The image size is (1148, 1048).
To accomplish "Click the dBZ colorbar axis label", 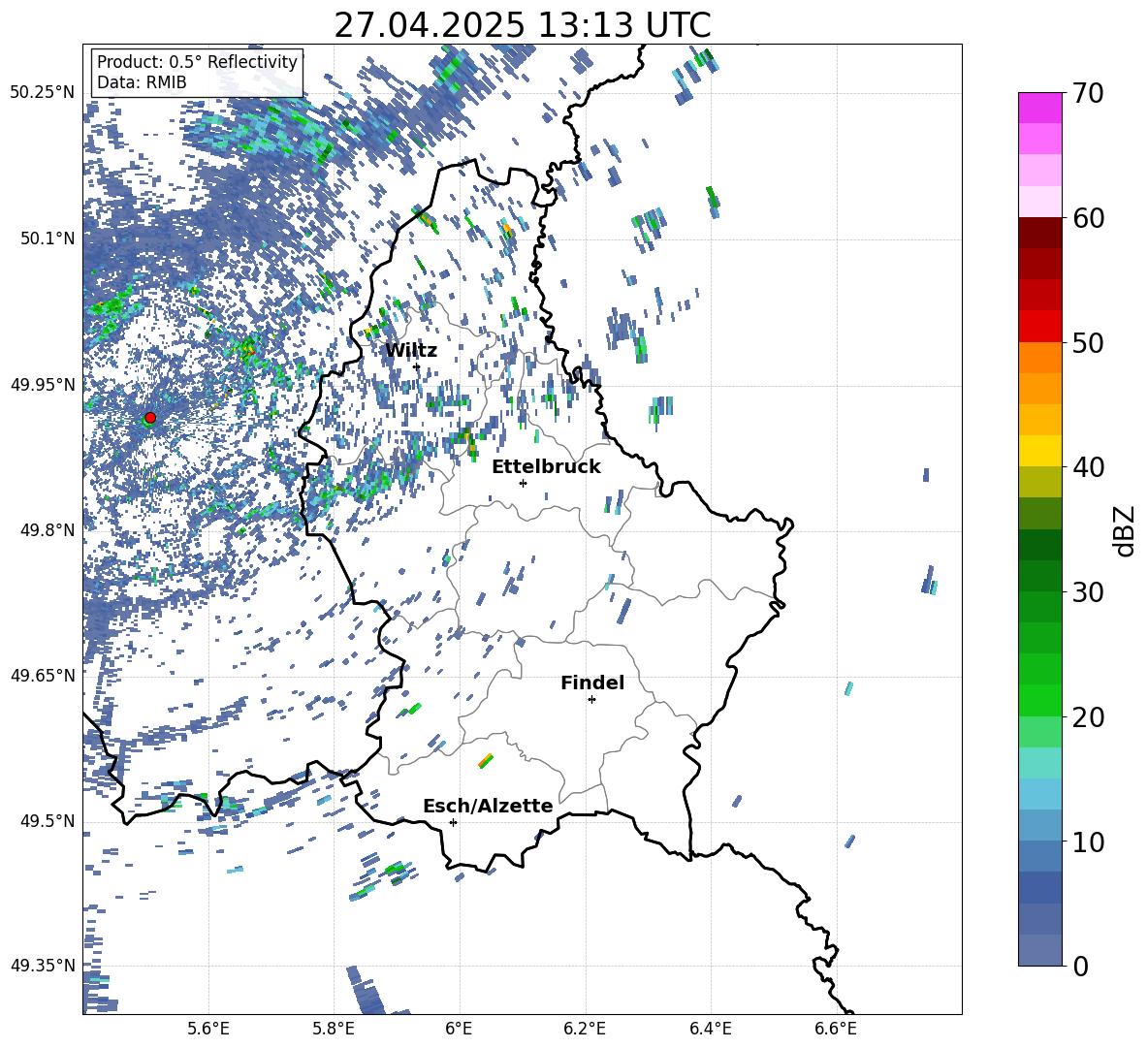I will pyautogui.click(x=1123, y=530).
